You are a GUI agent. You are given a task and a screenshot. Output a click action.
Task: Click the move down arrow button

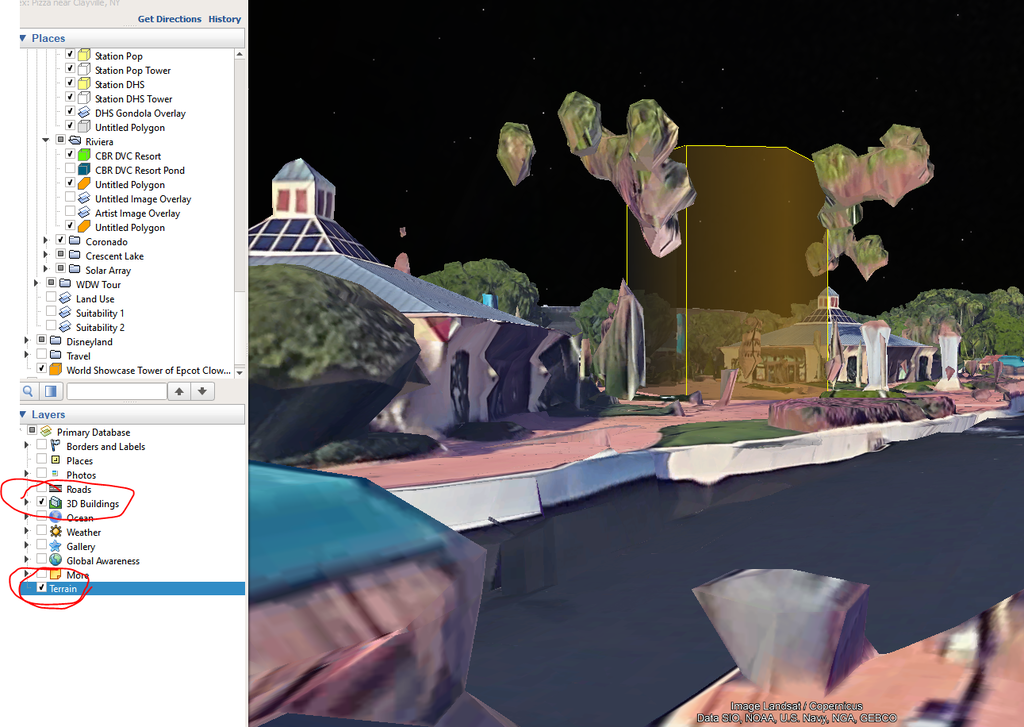[203, 391]
